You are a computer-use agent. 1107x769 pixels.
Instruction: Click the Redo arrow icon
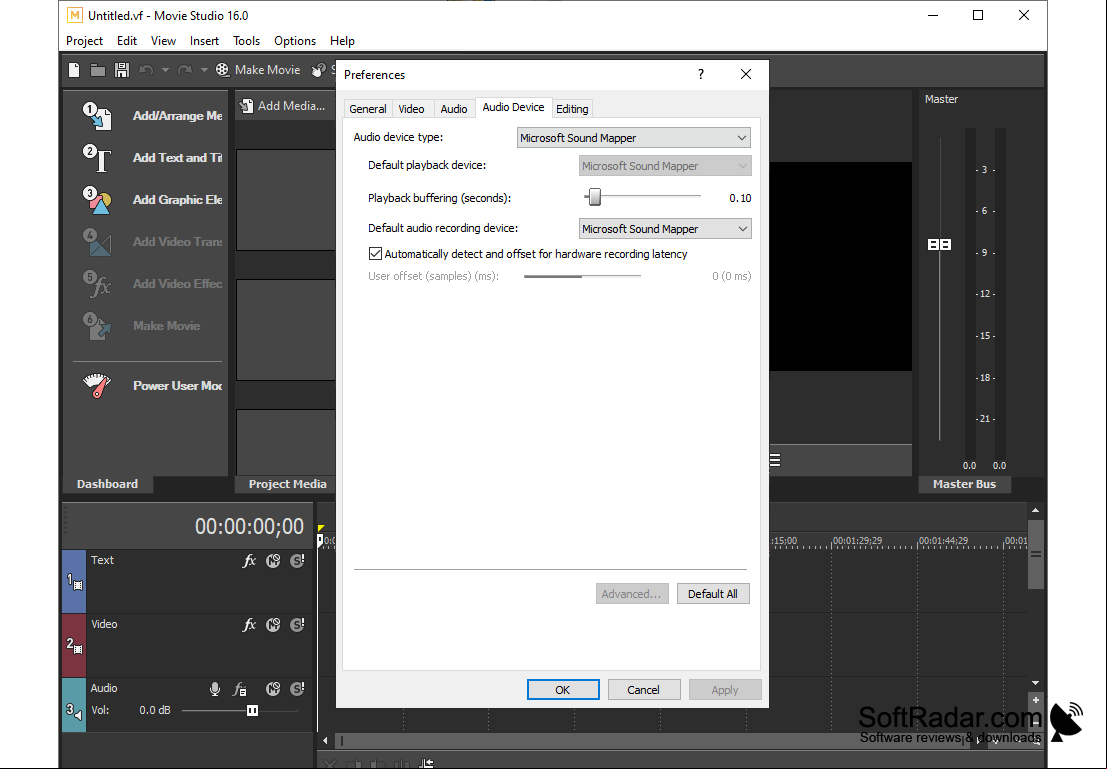pos(185,70)
